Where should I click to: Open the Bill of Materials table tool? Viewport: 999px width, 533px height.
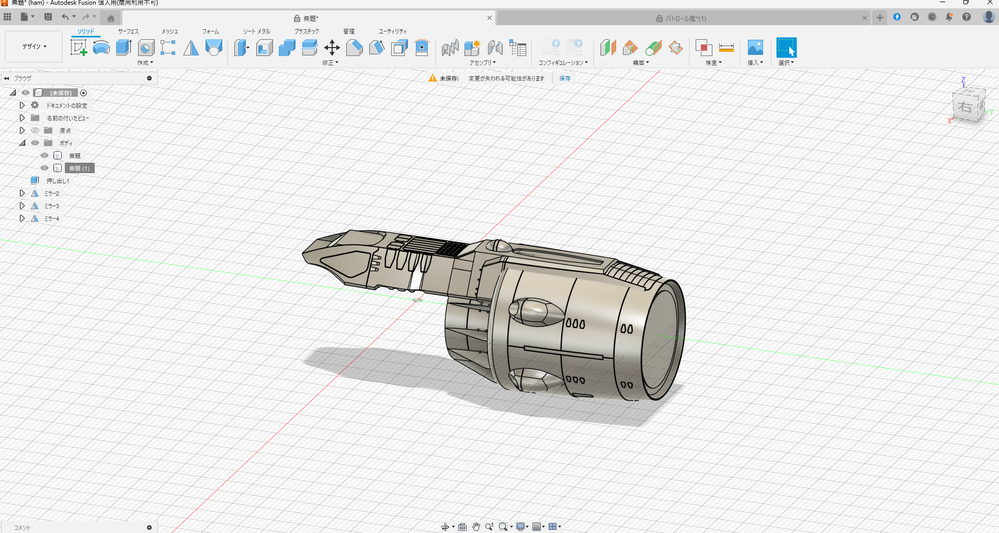pyautogui.click(x=518, y=48)
